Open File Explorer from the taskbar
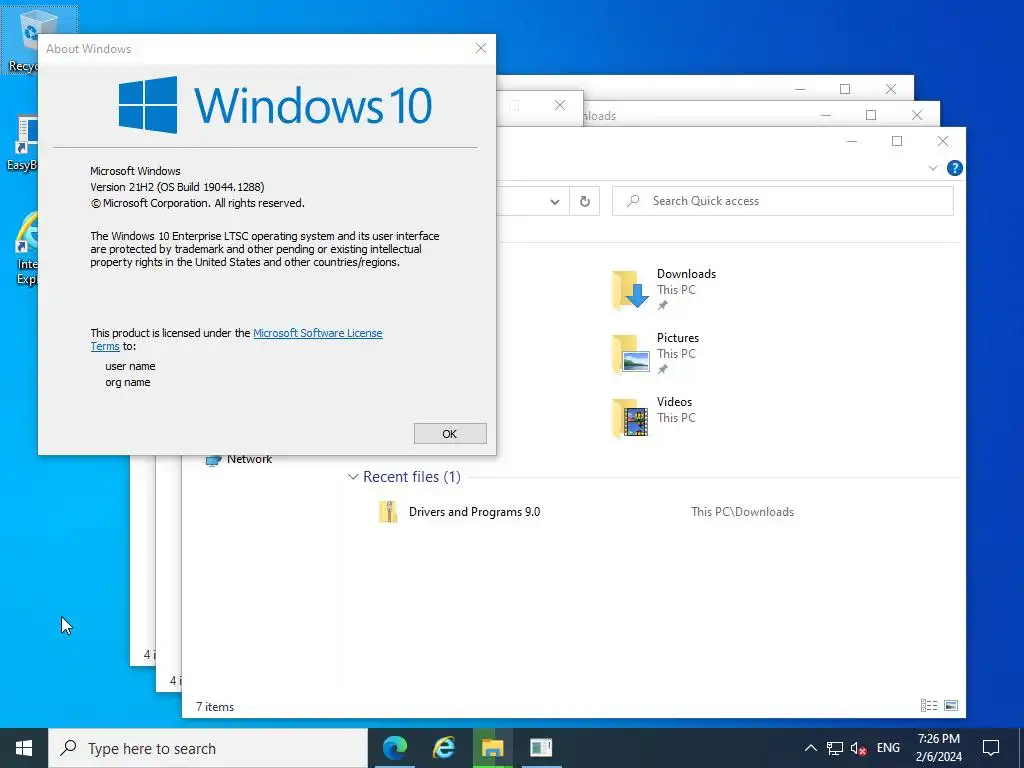 tap(492, 748)
